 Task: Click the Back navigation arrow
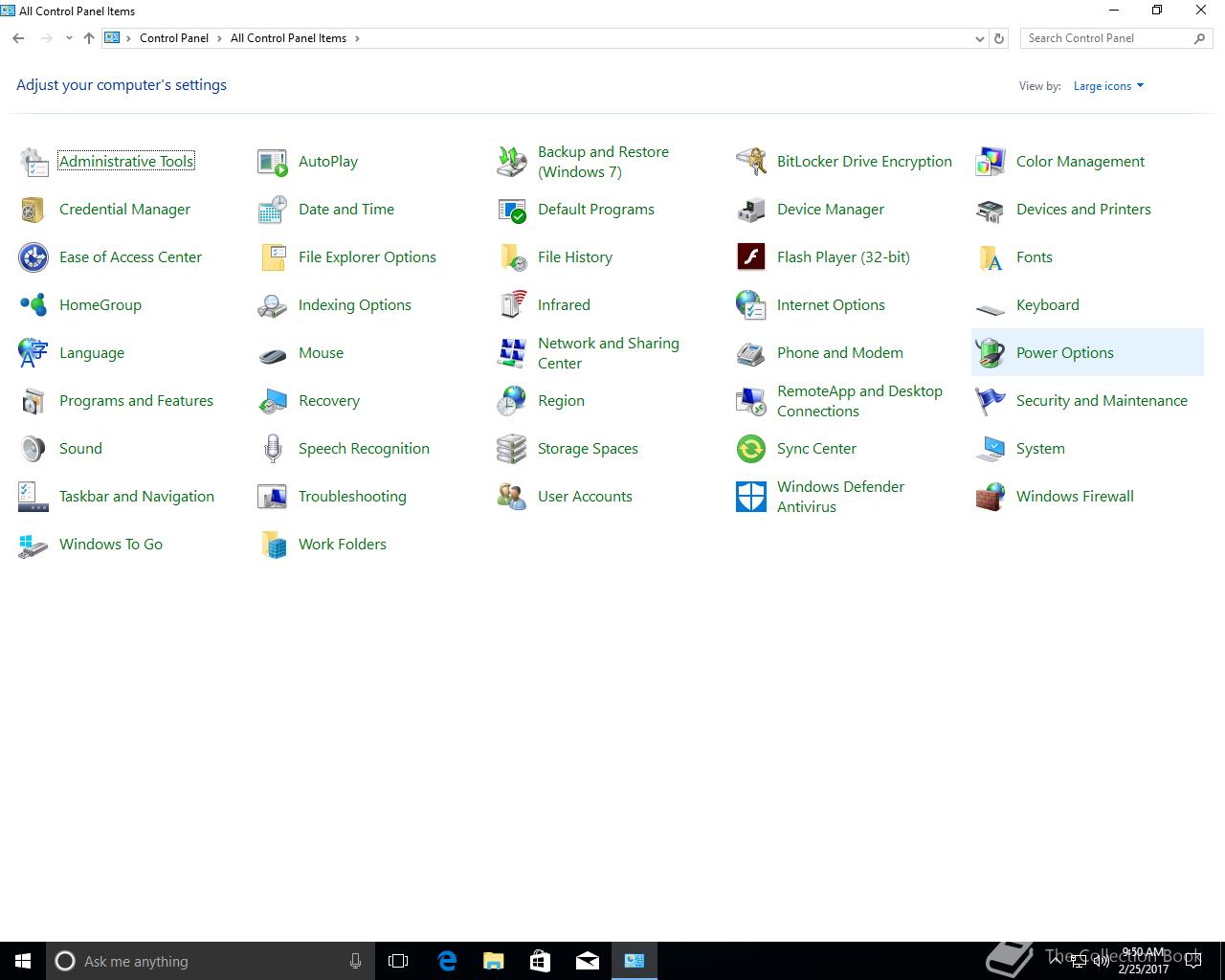18,38
